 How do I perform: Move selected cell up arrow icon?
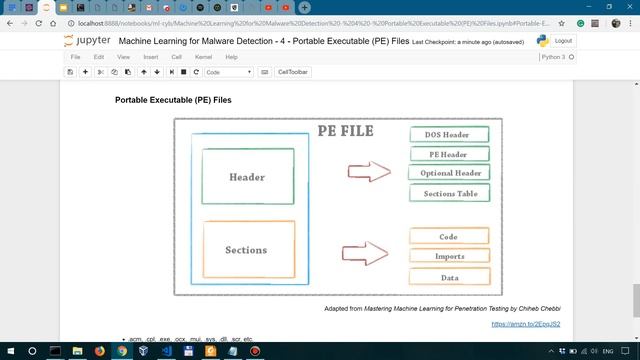coord(144,72)
